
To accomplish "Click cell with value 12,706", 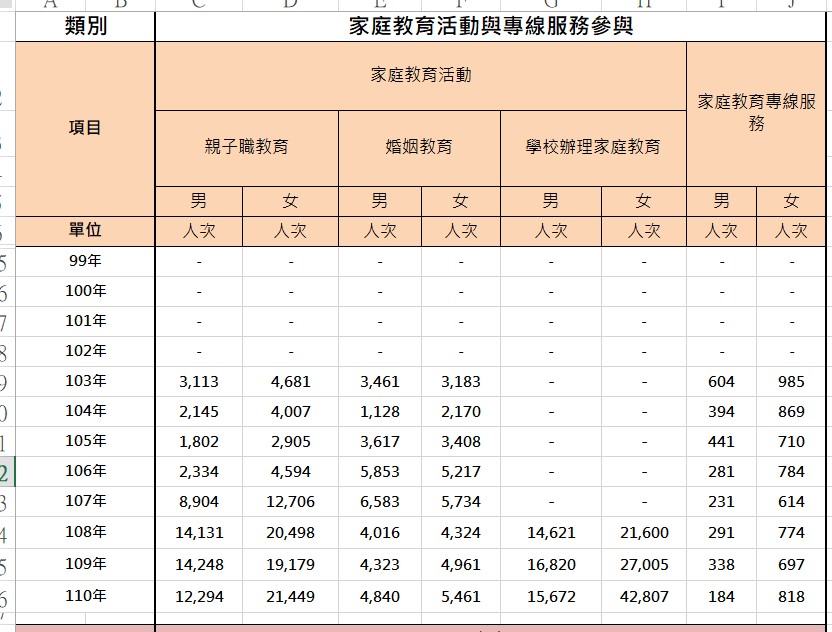I will pos(290,501).
